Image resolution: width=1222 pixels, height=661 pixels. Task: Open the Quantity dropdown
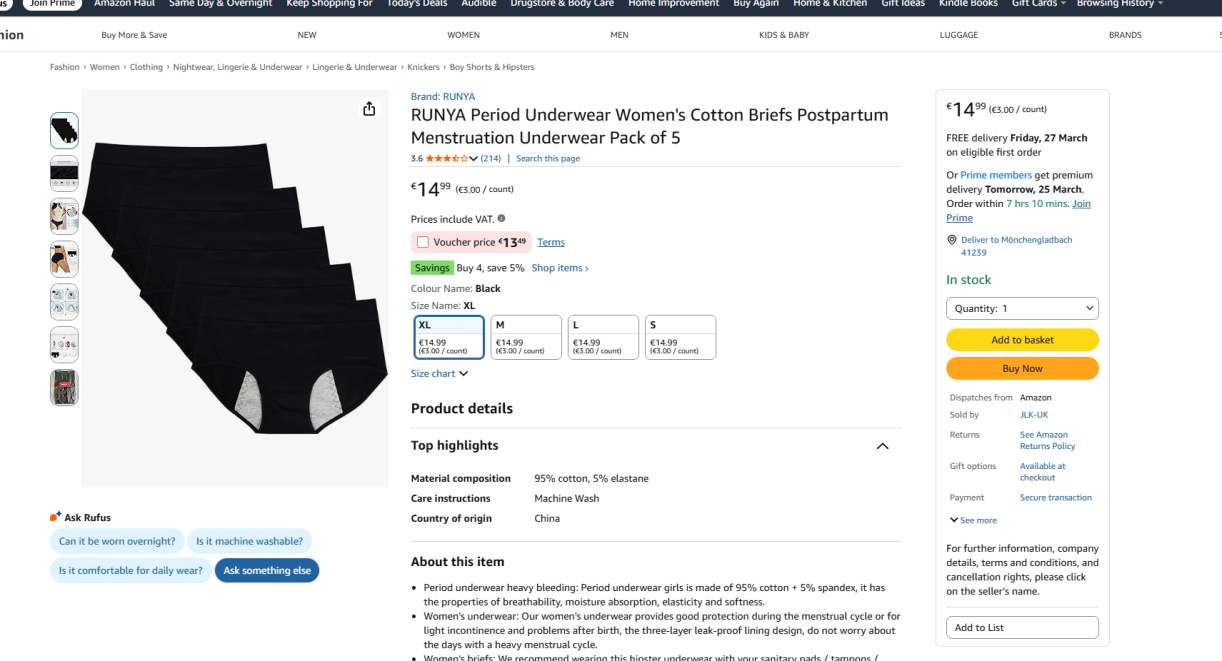1022,309
